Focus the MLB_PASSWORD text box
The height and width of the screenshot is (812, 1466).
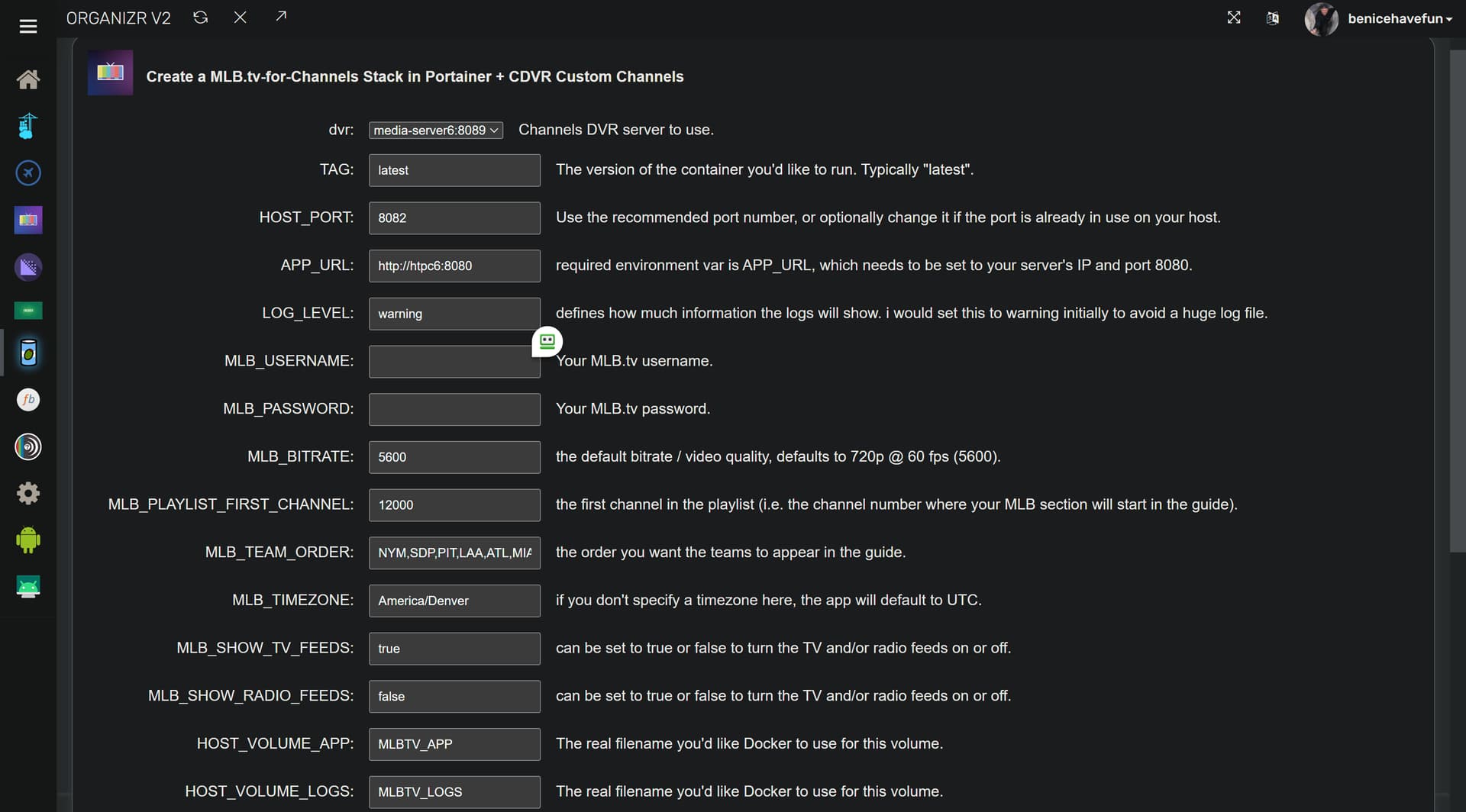coord(454,410)
